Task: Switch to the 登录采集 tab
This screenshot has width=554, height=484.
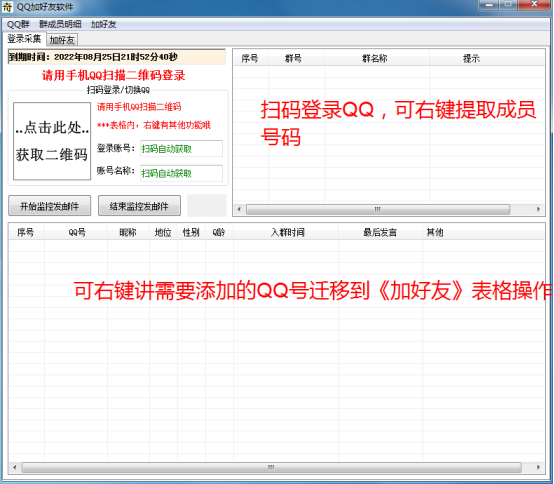Action: click(x=24, y=39)
